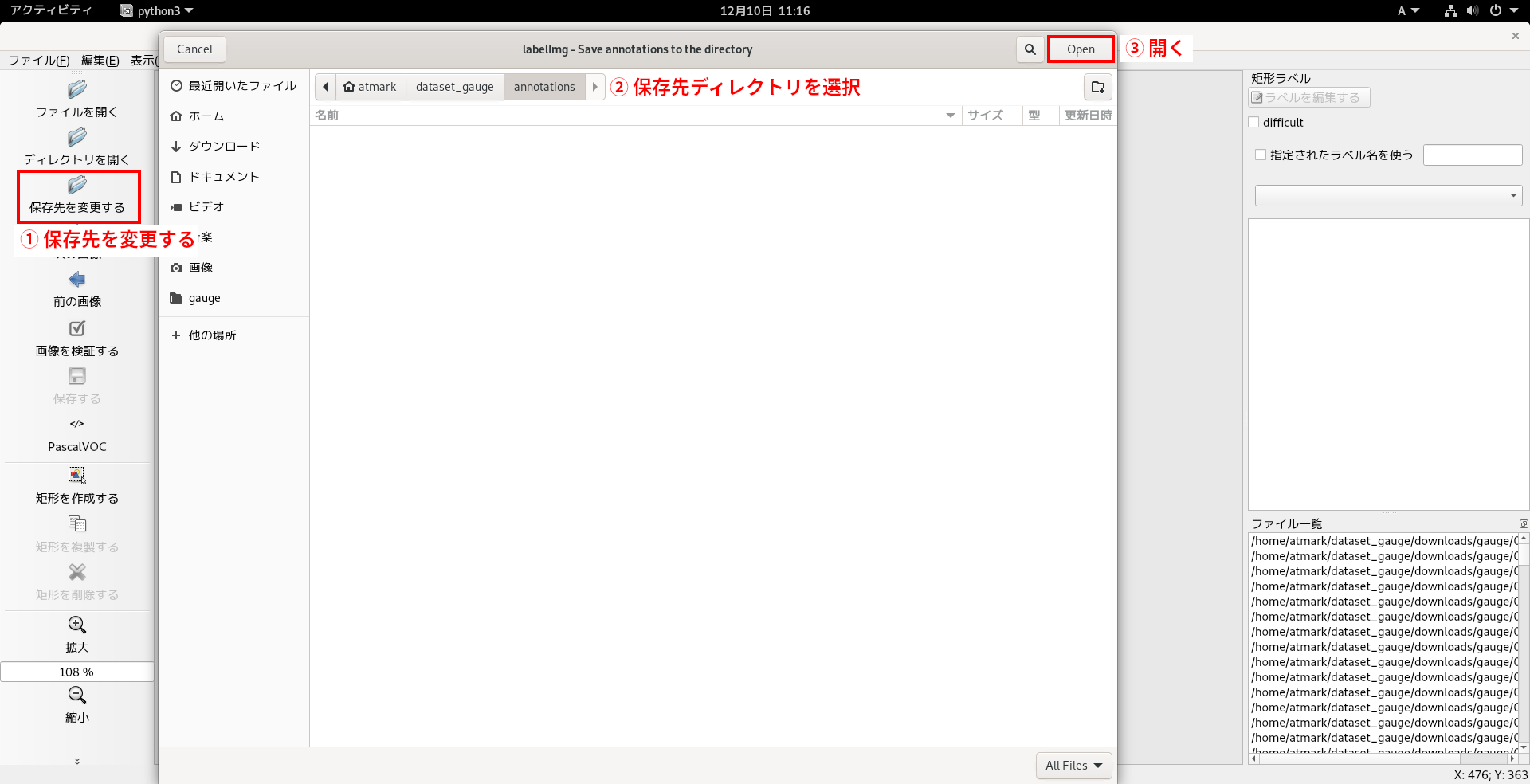
Task: Click the network status icon
Action: tap(1450, 10)
